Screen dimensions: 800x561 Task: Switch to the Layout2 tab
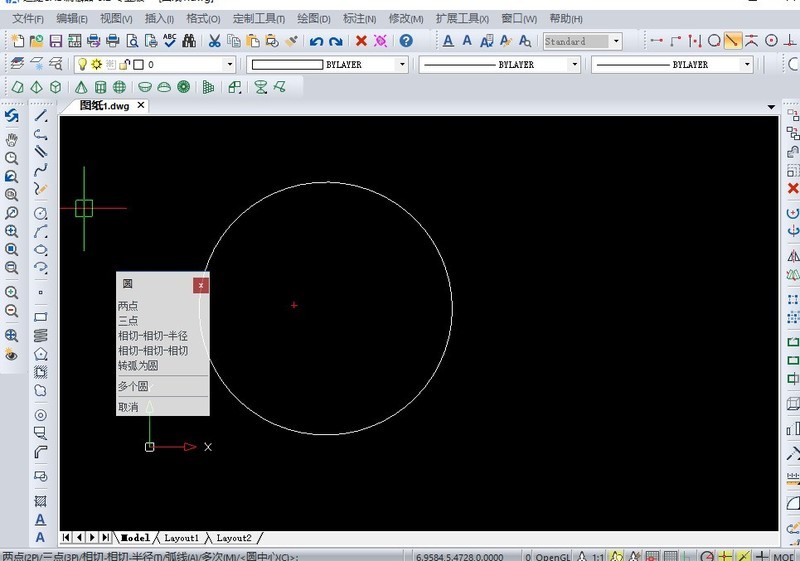click(234, 538)
